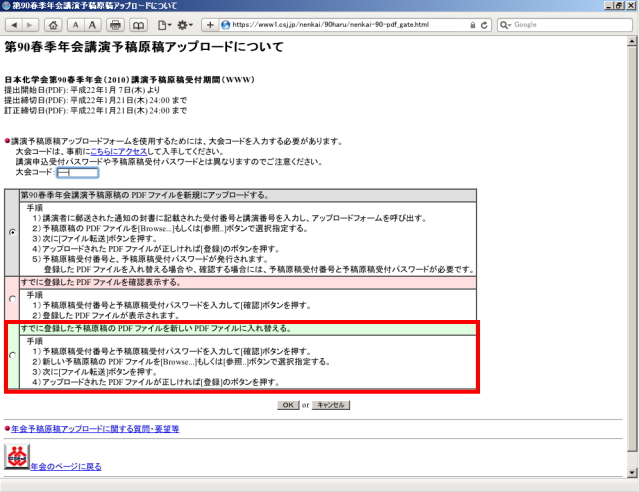The width and height of the screenshot is (640, 492).
Task: Click the address bar URL
Action: [x=331, y=25]
